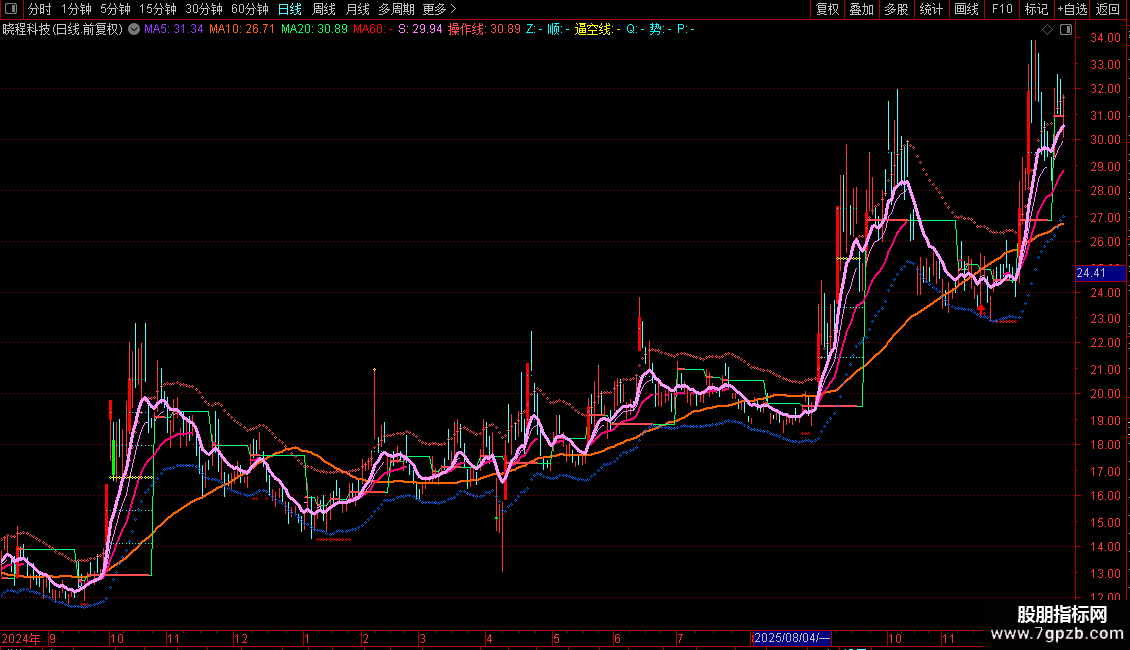The width and height of the screenshot is (1130, 650).
Task: Open 复权 adjustment options
Action: pyautogui.click(x=827, y=9)
